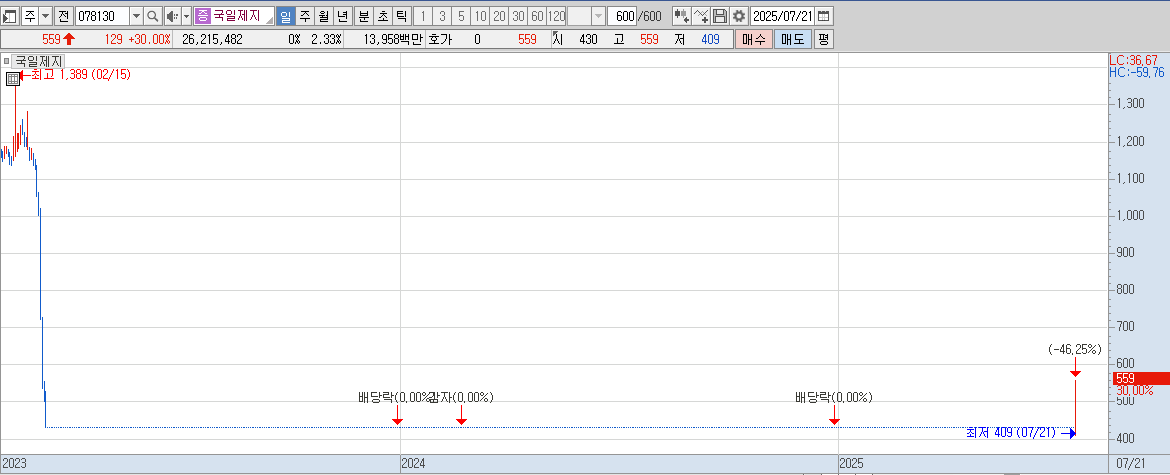1170x475 pixels.
Task: Open the calendar date picker icon
Action: (x=824, y=16)
